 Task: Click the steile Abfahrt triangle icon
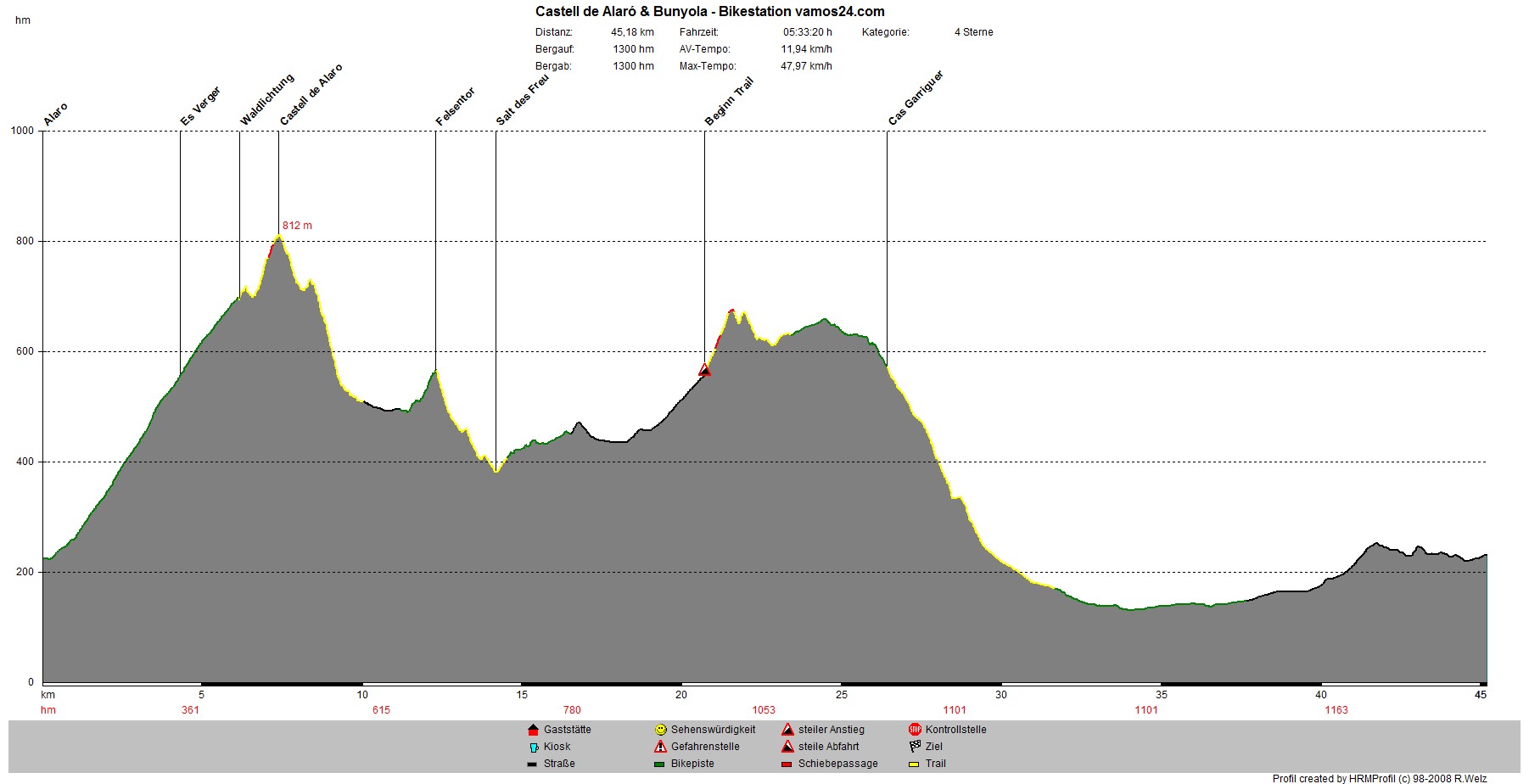coord(787,747)
